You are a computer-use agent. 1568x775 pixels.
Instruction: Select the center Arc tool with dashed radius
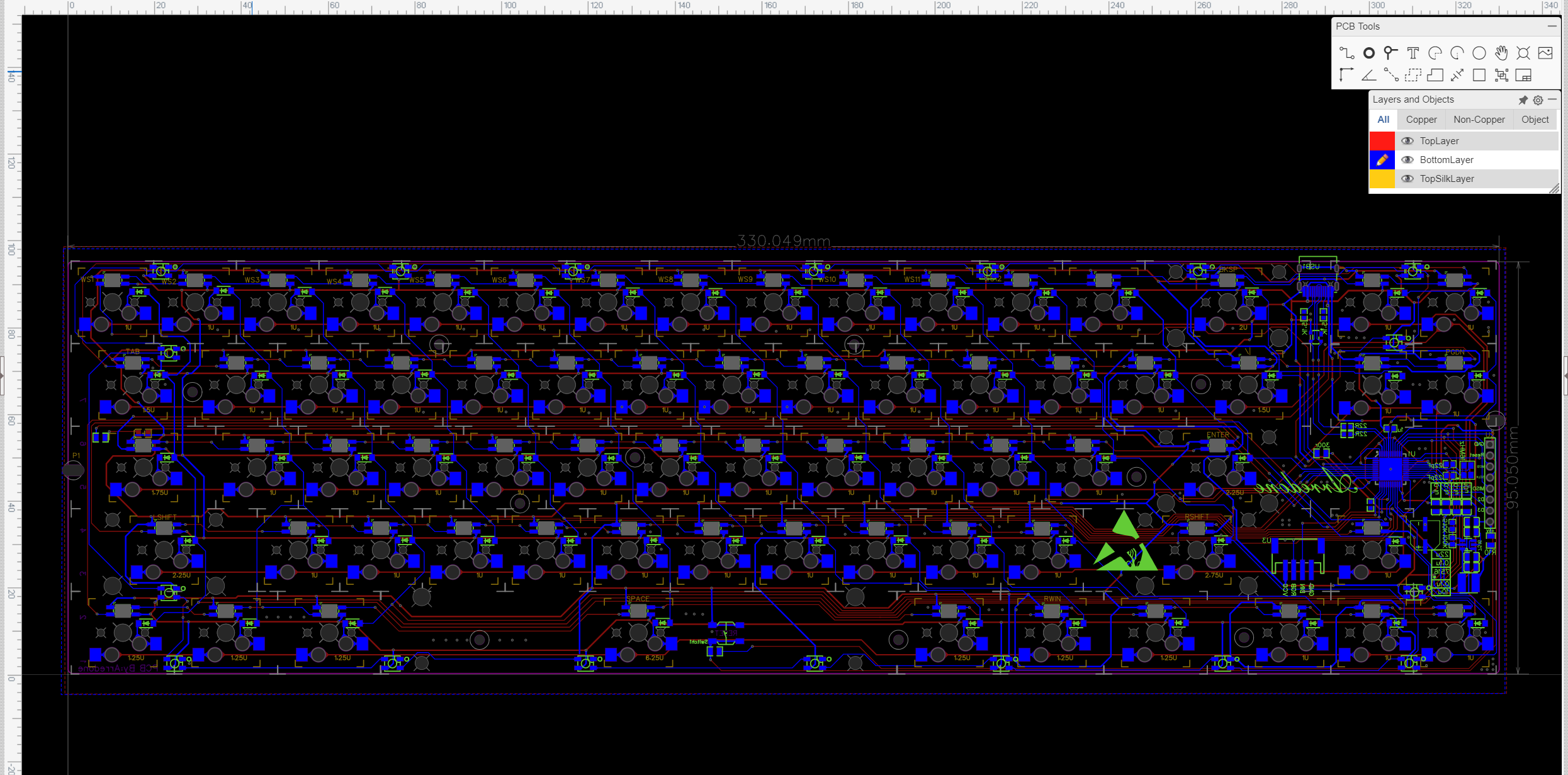pos(1457,53)
